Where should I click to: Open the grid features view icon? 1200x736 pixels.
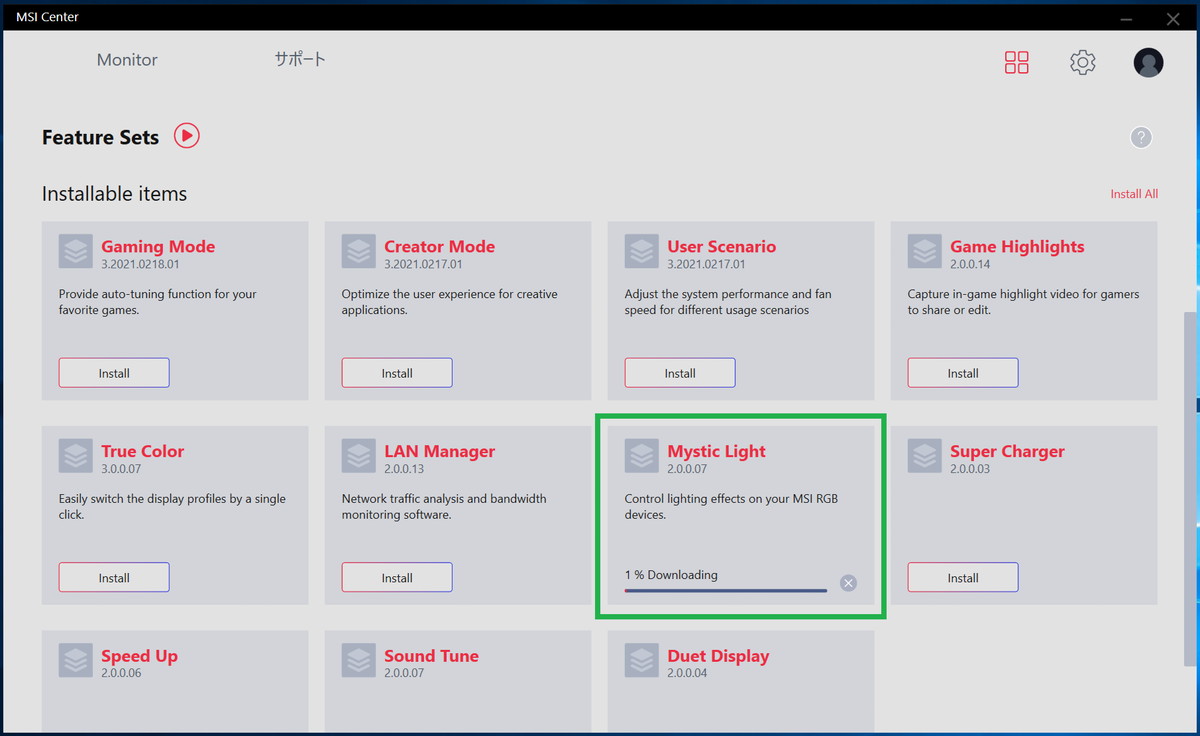click(x=1017, y=62)
